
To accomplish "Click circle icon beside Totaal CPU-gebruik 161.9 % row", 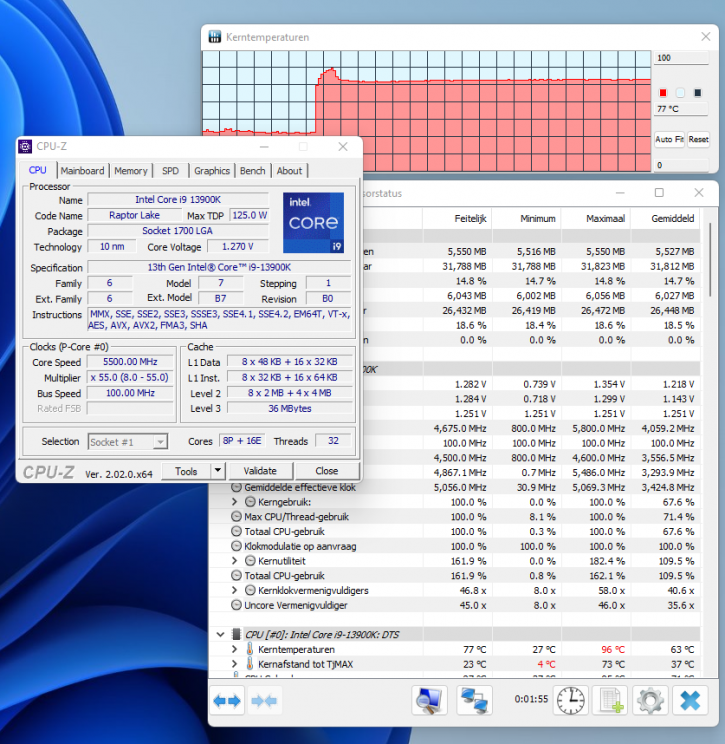I will click(236, 576).
